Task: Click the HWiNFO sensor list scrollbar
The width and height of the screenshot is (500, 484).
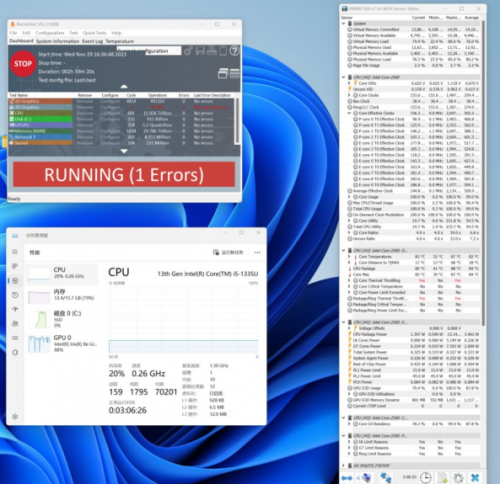Action: 483,173
